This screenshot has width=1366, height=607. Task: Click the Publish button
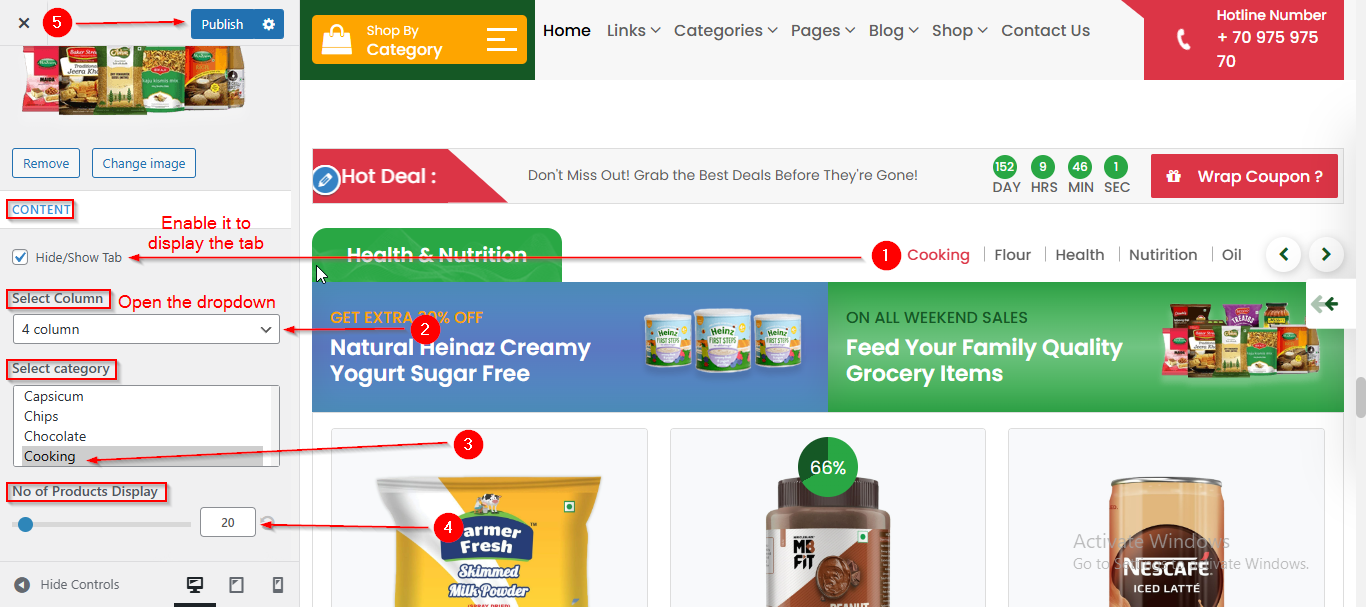(222, 24)
